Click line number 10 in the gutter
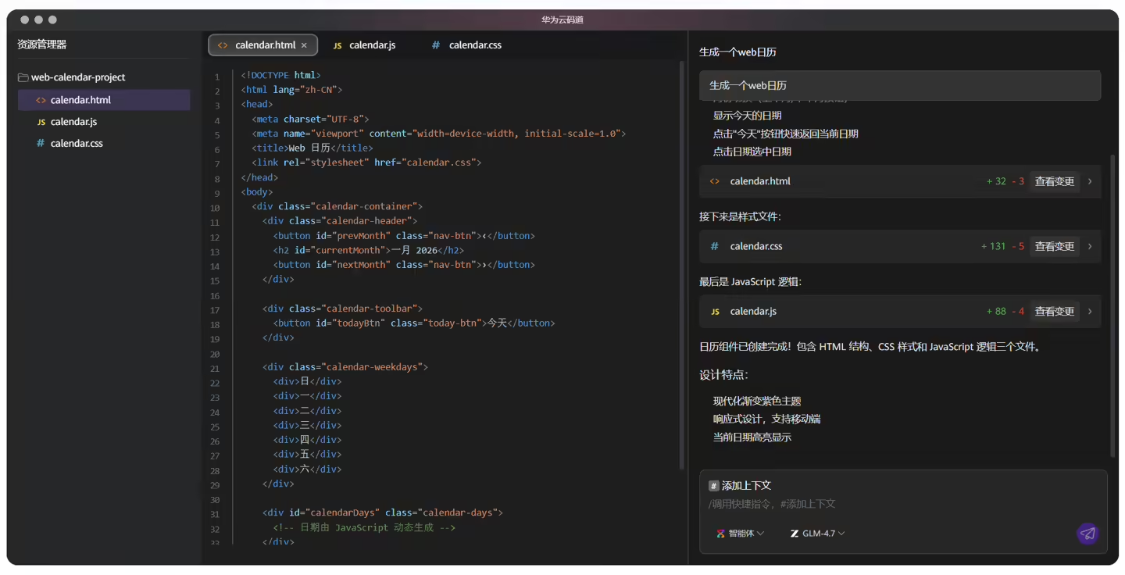Viewport: 1125px width, 575px height. pos(215,208)
